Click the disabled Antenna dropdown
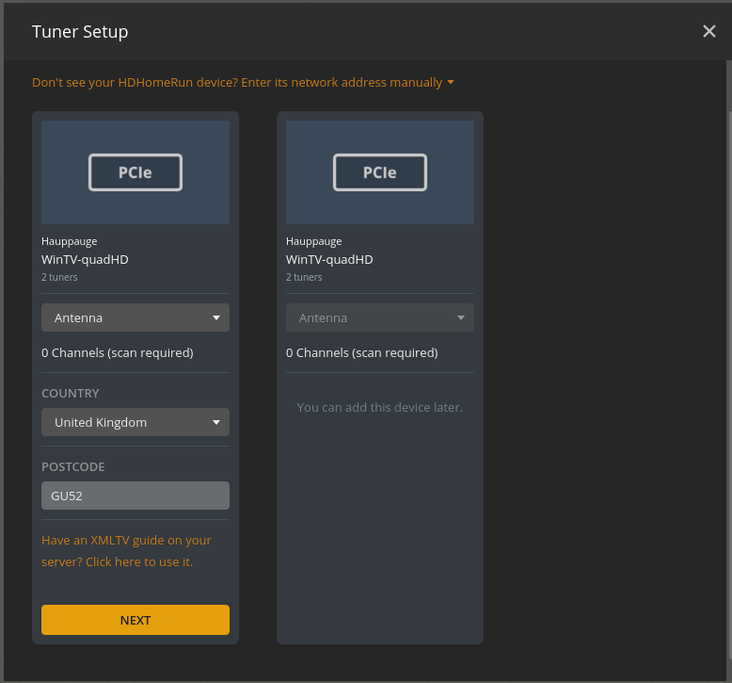 (379, 318)
